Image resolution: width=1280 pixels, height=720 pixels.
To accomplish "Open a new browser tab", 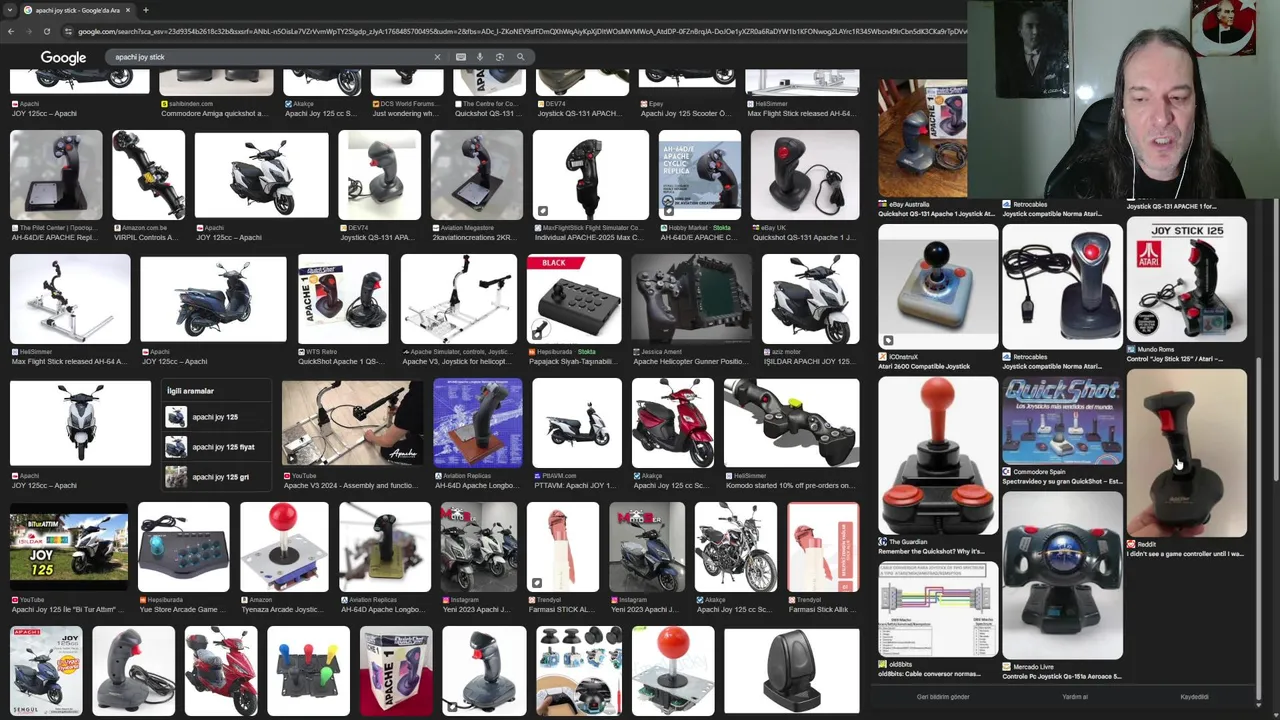I will pyautogui.click(x=145, y=10).
